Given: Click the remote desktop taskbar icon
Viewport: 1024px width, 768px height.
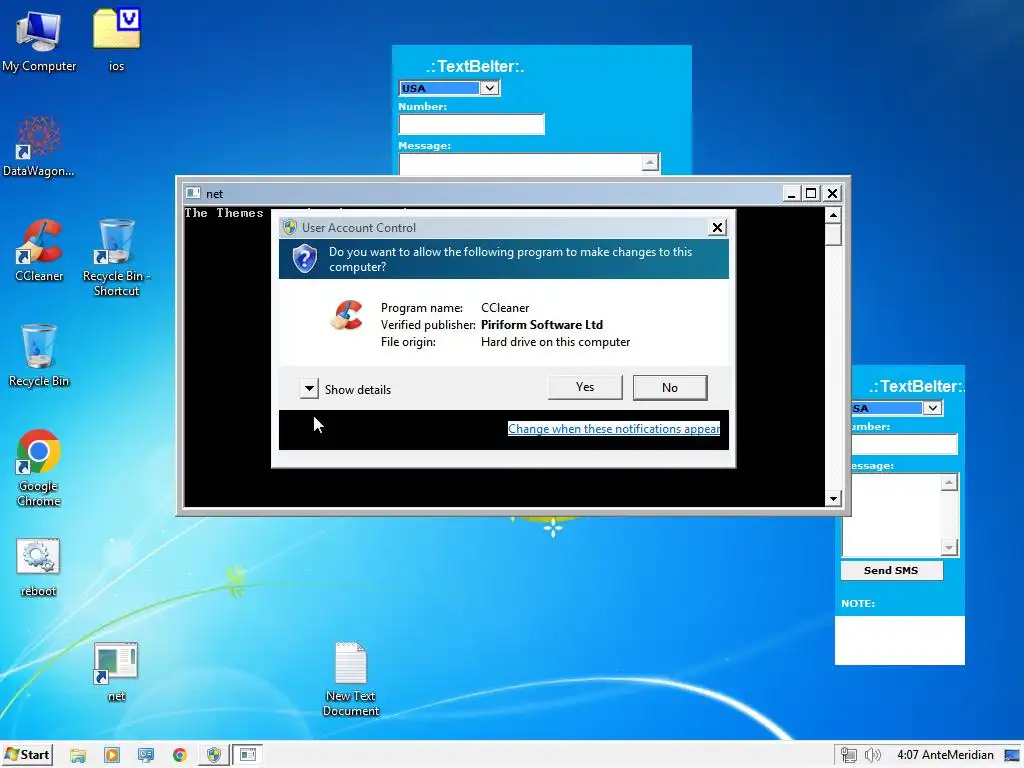Looking at the screenshot, I should tap(146, 756).
